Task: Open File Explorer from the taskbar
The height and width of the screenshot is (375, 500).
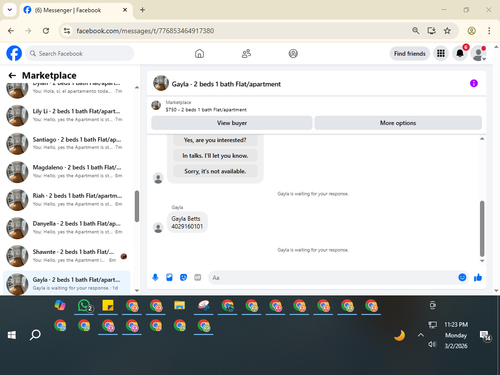Action: click(179, 306)
